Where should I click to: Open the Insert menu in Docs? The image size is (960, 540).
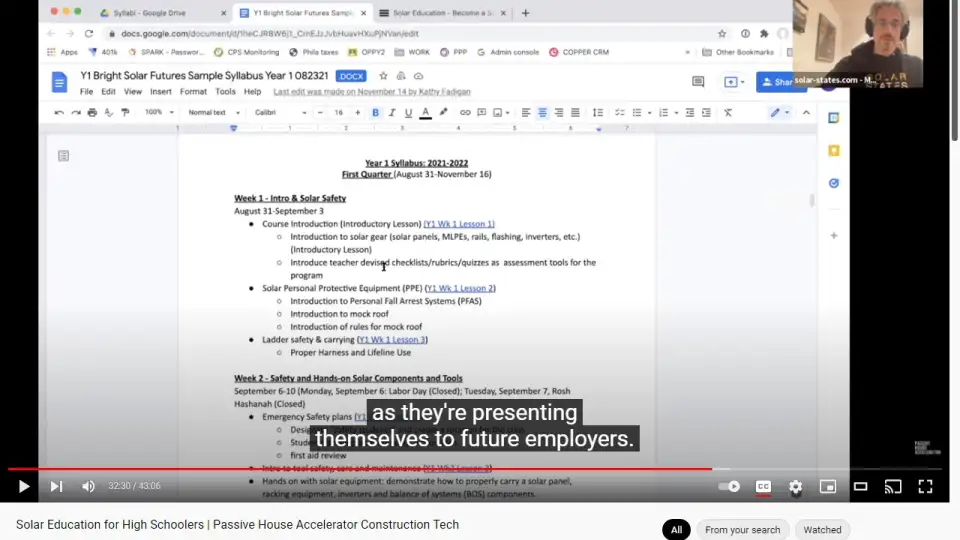pyautogui.click(x=161, y=92)
